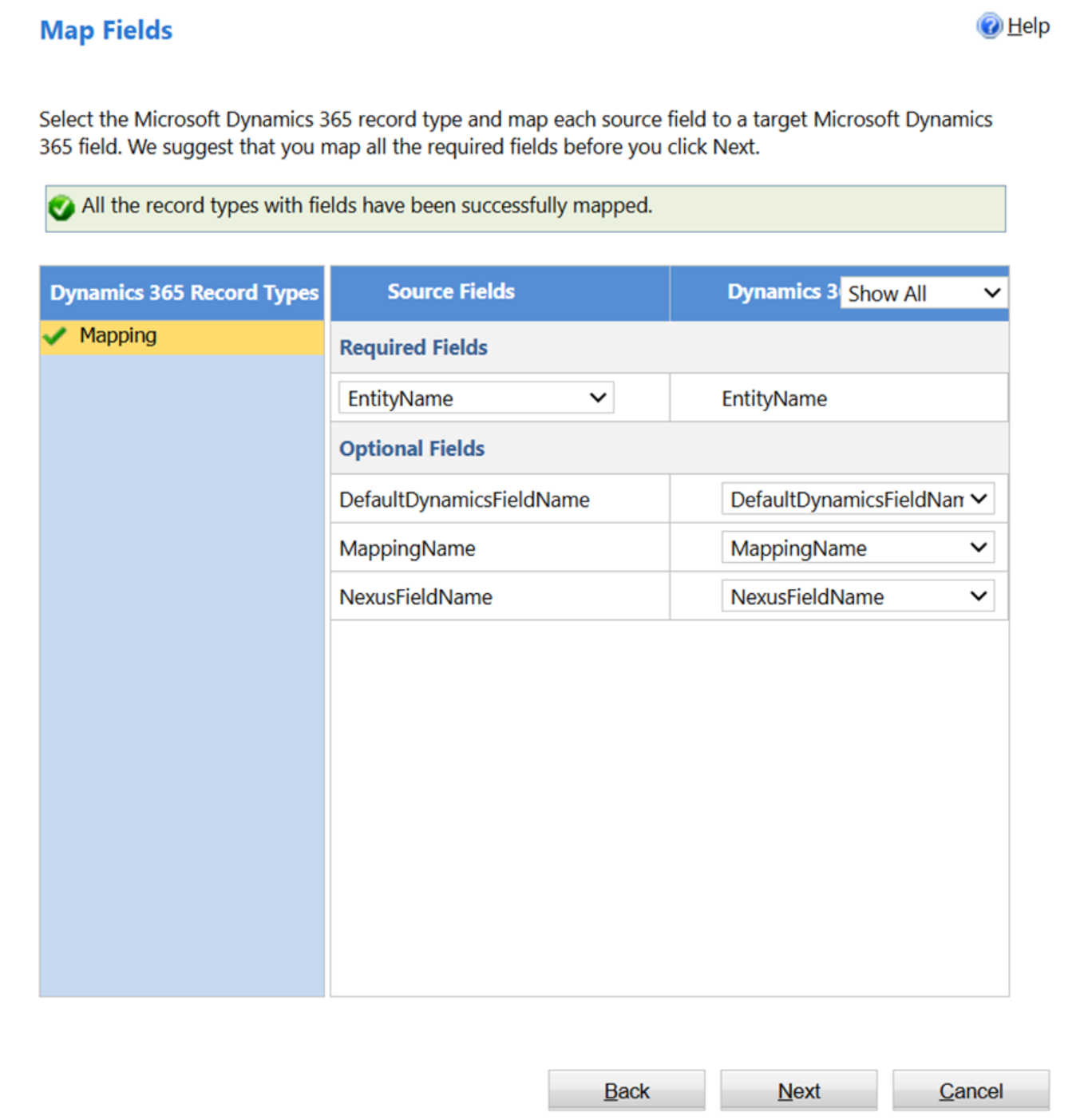This screenshot has width=1092, height=1120.
Task: Click the DefaultDynamicsFieldName source field label
Action: pos(465,500)
